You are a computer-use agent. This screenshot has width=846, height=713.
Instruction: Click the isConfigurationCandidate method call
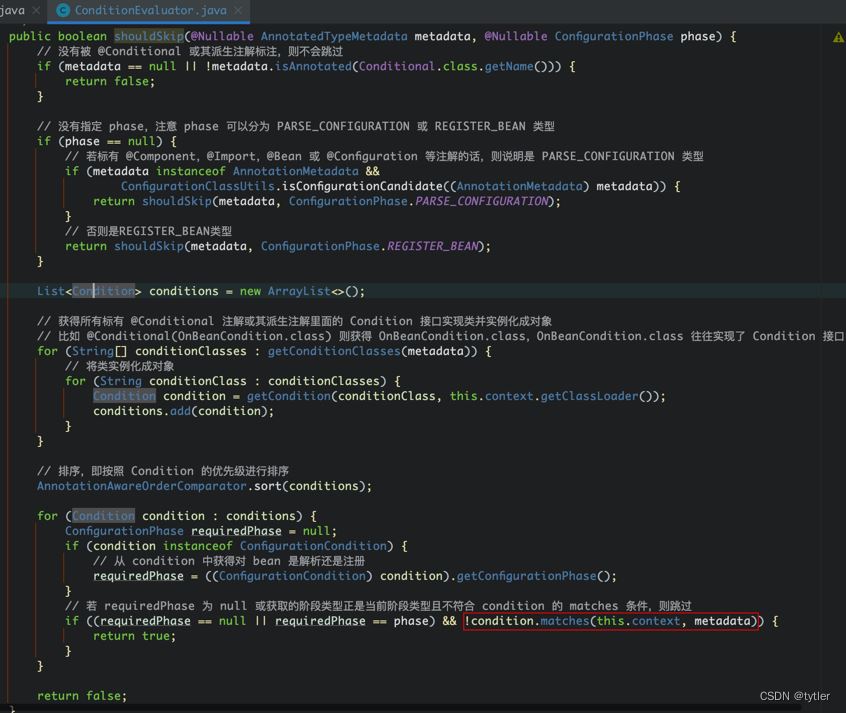(361, 186)
